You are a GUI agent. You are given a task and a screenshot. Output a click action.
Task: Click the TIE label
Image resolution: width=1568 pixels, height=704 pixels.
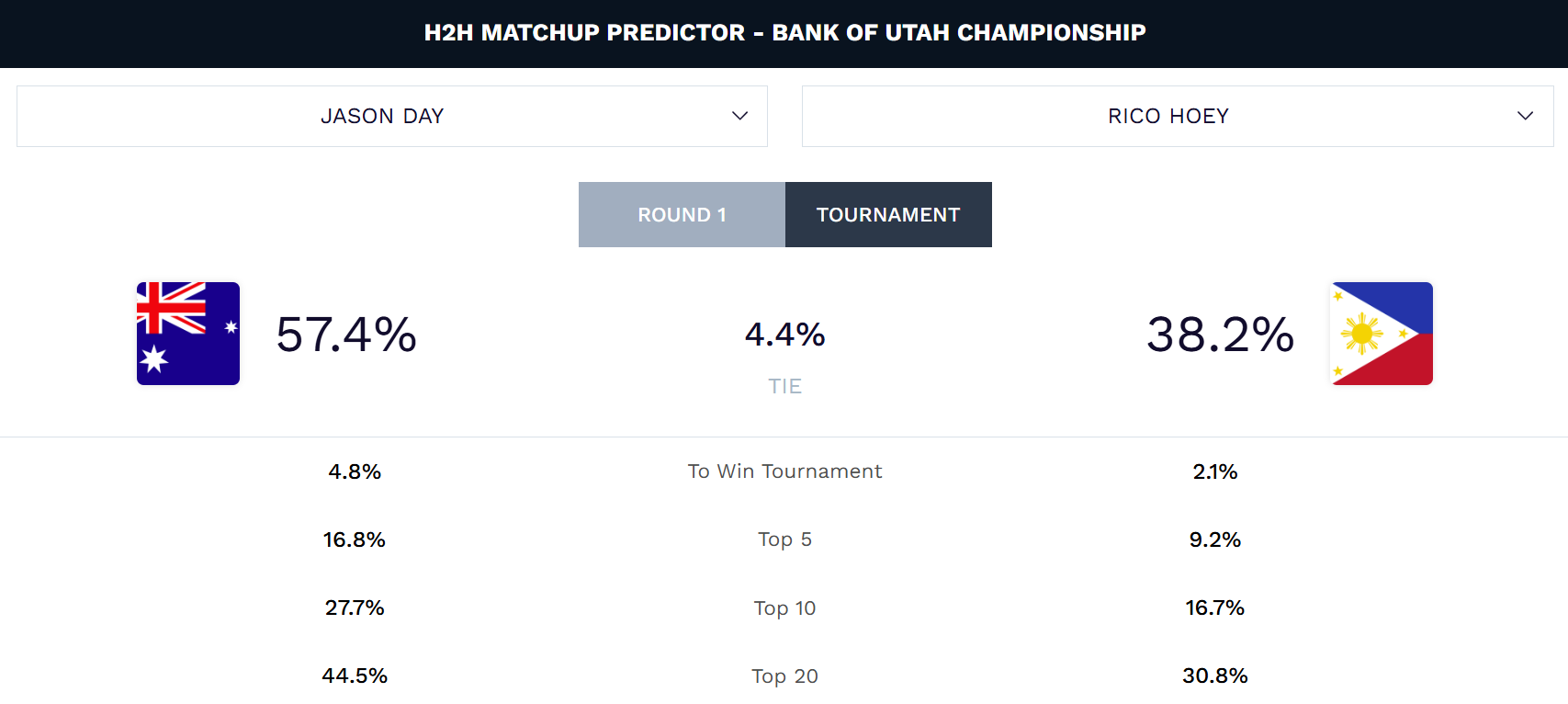(784, 386)
